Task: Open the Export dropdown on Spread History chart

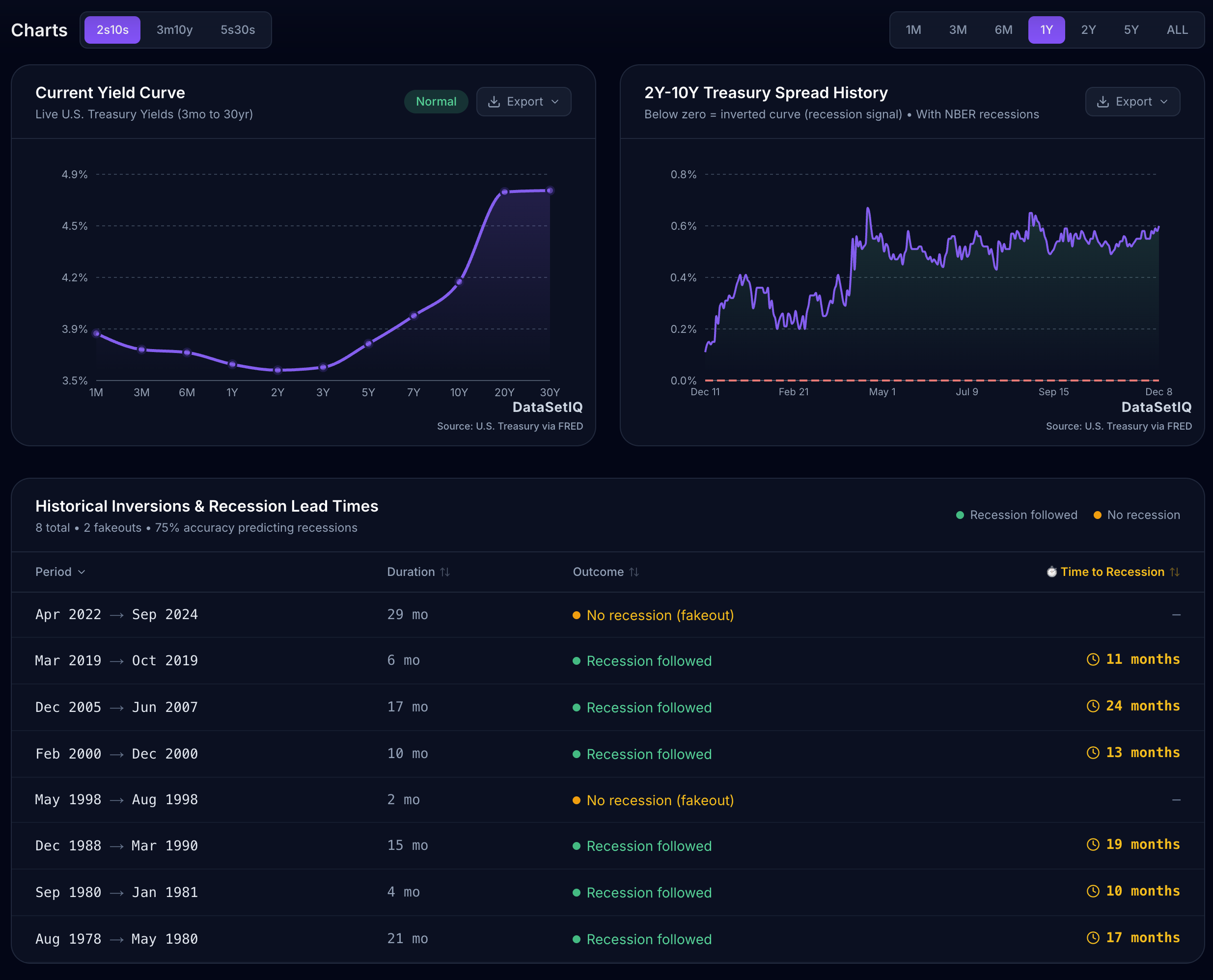Action: click(x=1164, y=102)
